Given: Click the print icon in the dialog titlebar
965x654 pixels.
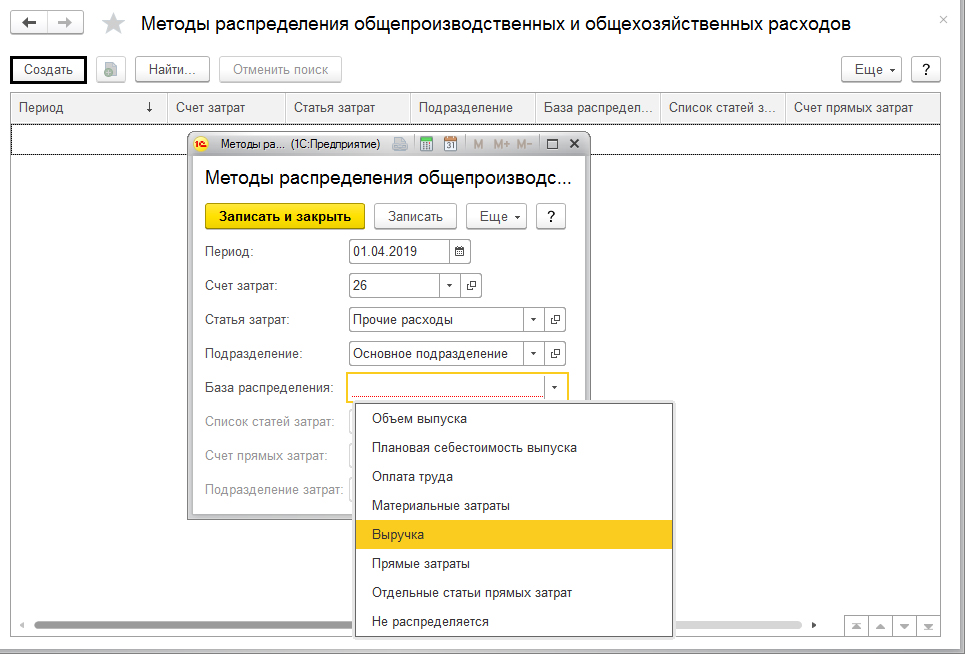Looking at the screenshot, I should (x=400, y=144).
